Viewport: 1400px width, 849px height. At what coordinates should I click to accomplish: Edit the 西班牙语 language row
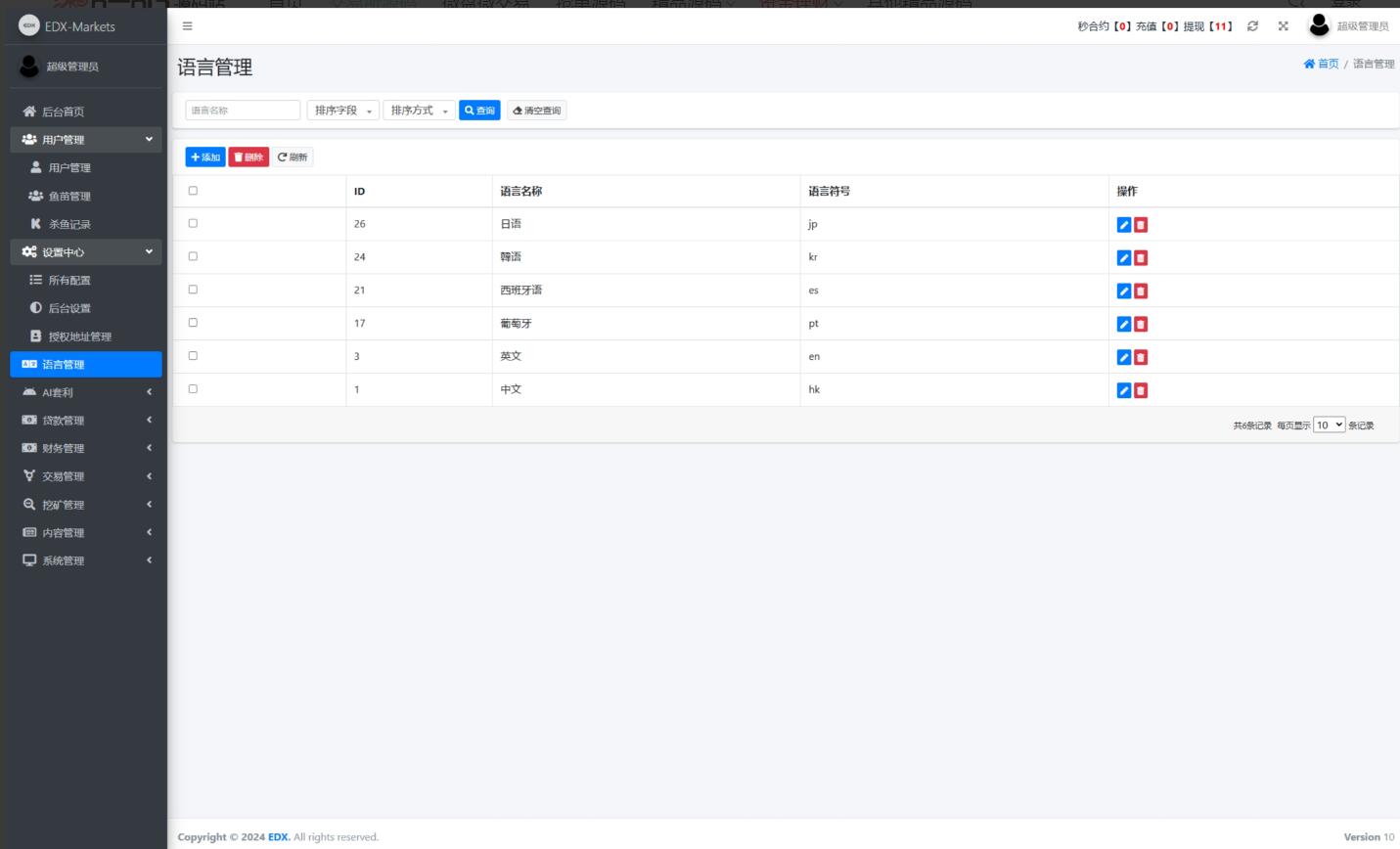[x=1124, y=291]
